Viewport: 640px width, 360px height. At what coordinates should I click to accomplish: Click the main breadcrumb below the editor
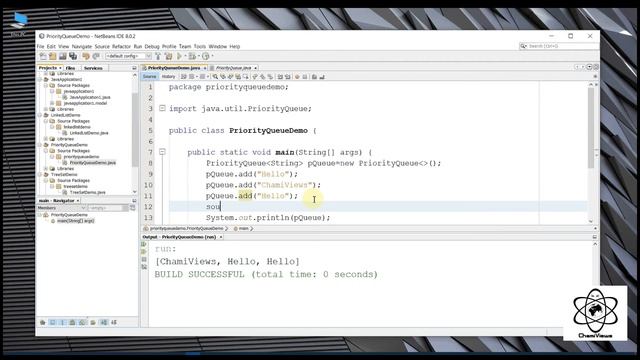(x=243, y=229)
